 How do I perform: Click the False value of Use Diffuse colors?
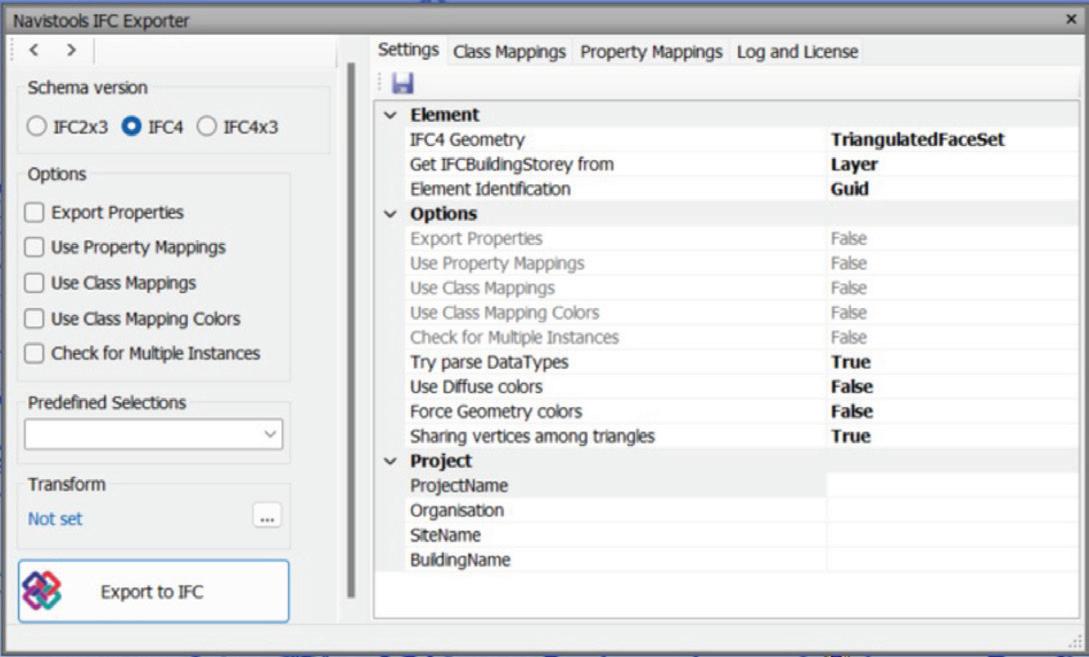click(852, 387)
